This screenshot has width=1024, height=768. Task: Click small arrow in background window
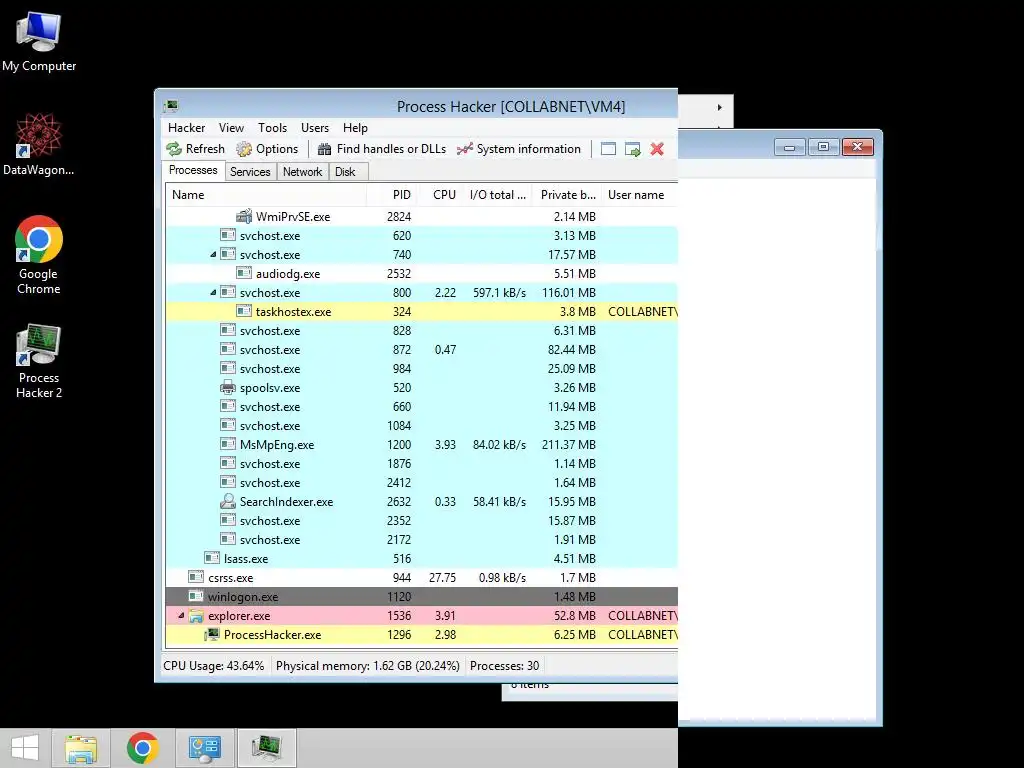720,107
